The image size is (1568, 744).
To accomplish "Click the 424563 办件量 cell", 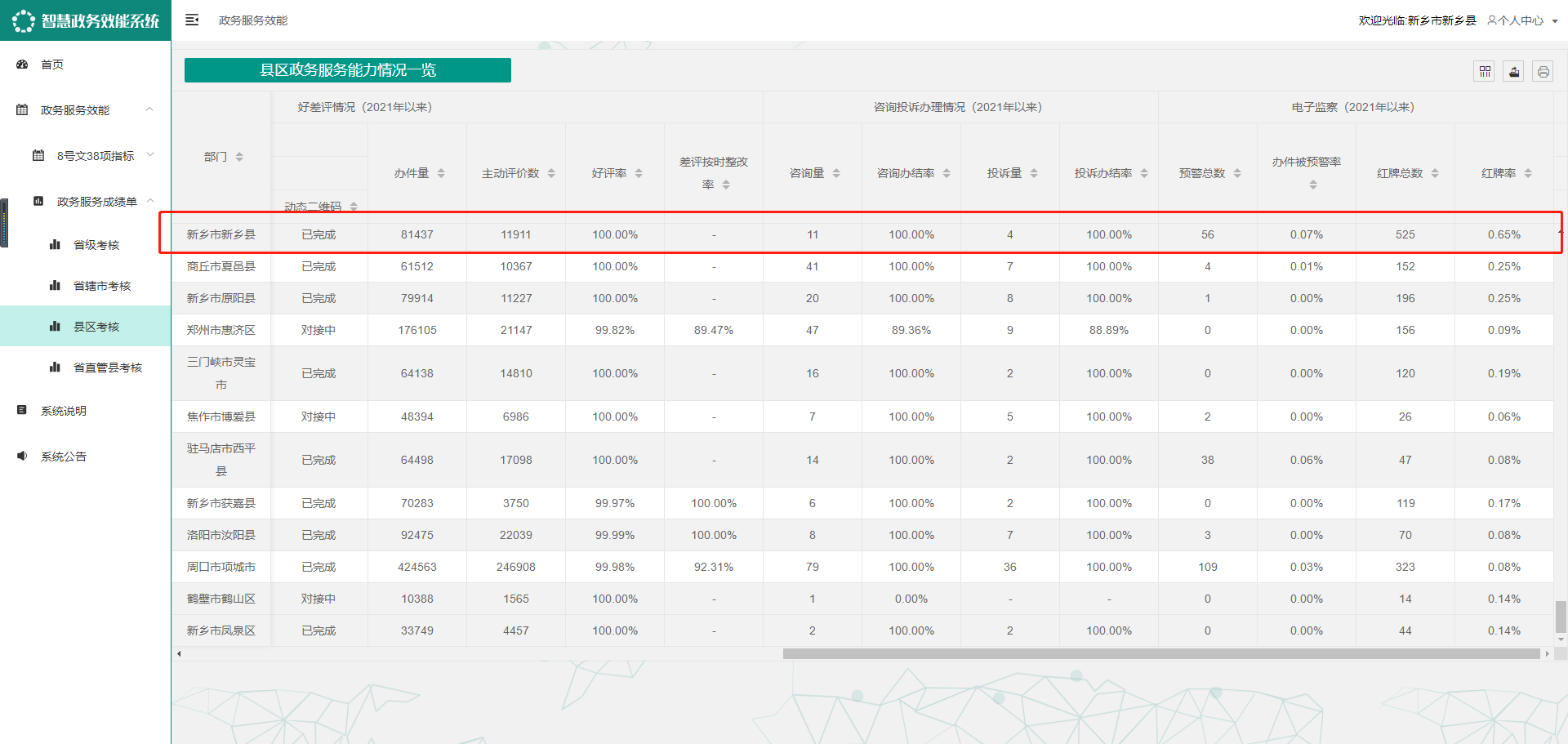I will tap(417, 567).
